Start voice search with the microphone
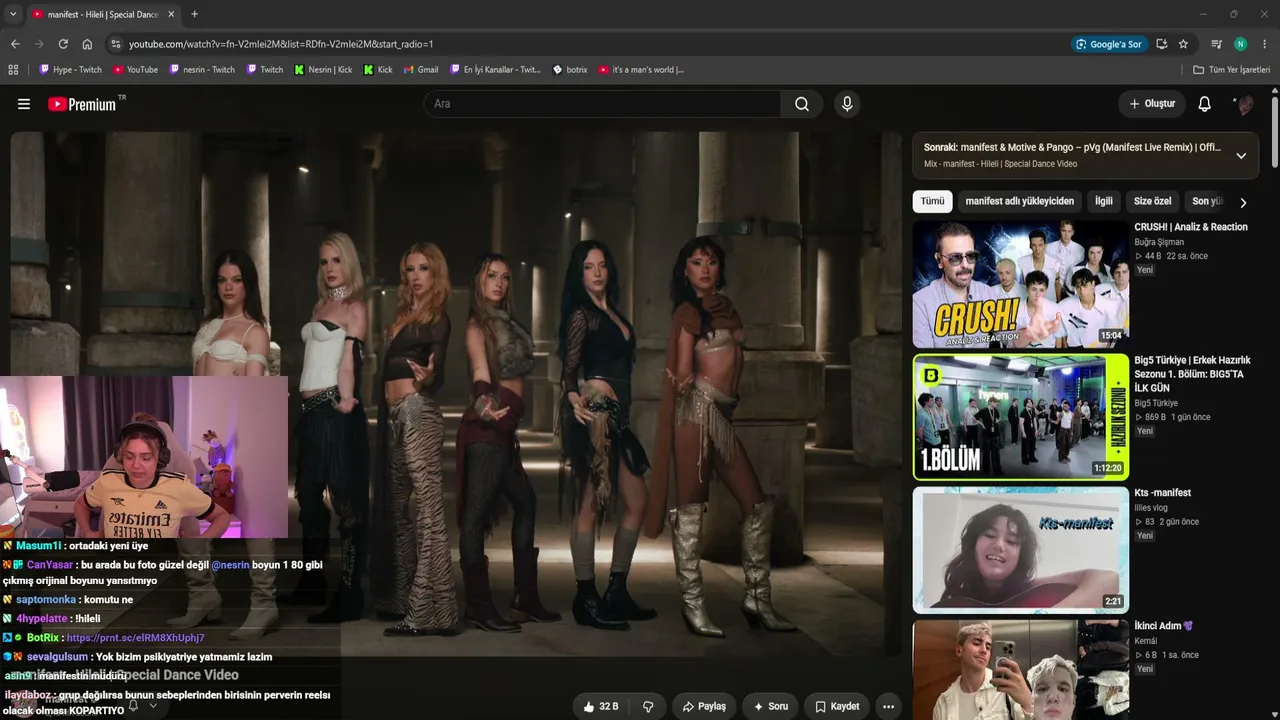1280x720 pixels. coord(847,104)
